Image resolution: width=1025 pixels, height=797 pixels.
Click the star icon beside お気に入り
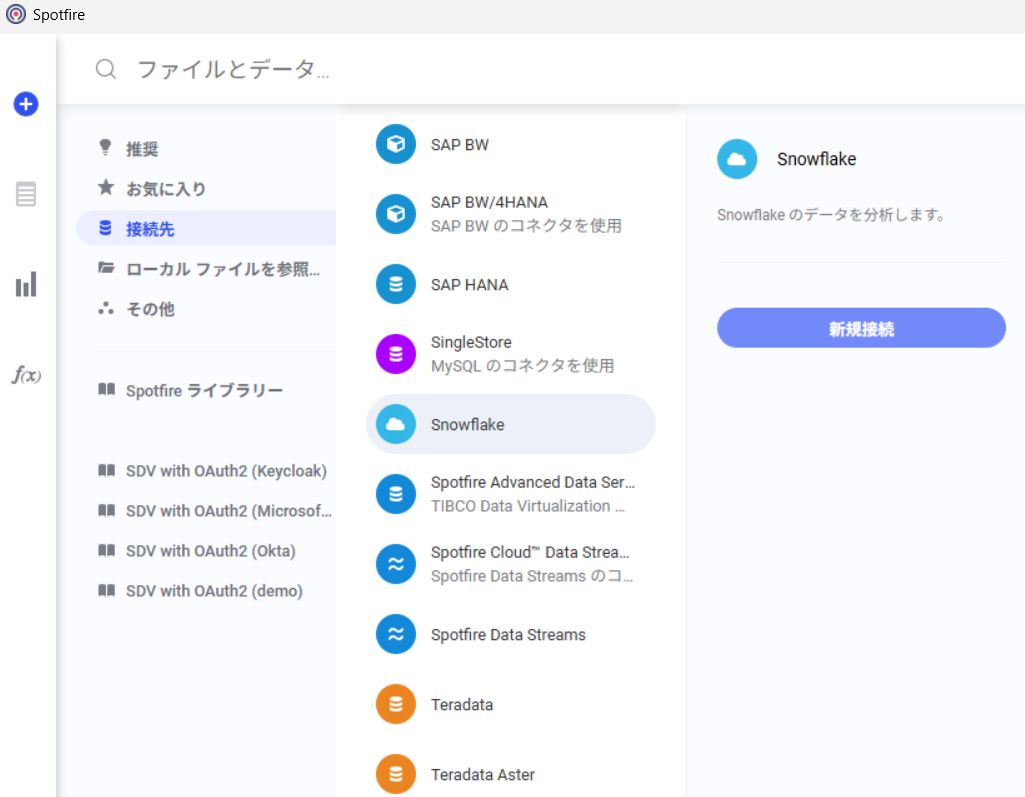point(106,188)
